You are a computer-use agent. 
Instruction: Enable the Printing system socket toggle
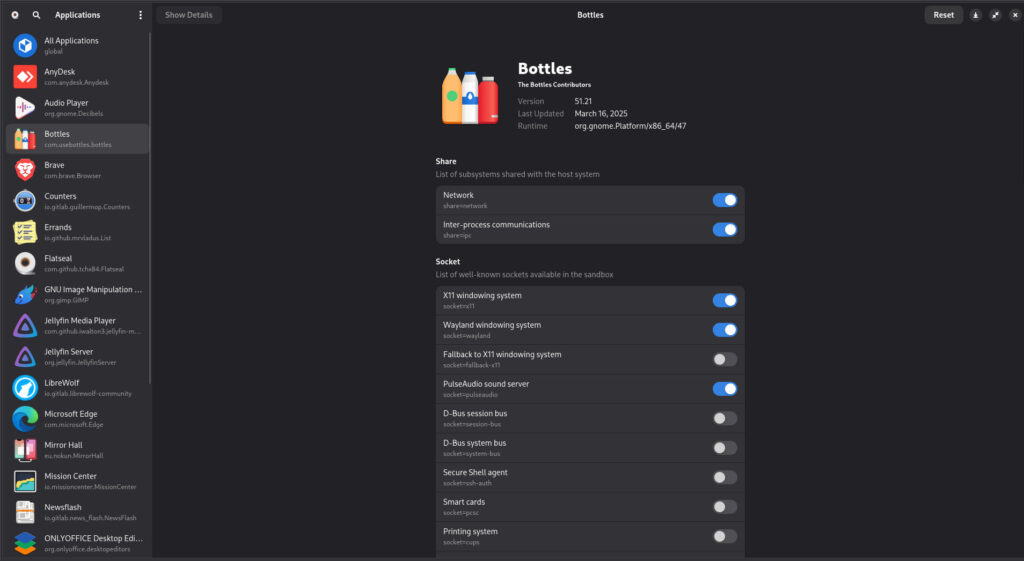point(725,536)
